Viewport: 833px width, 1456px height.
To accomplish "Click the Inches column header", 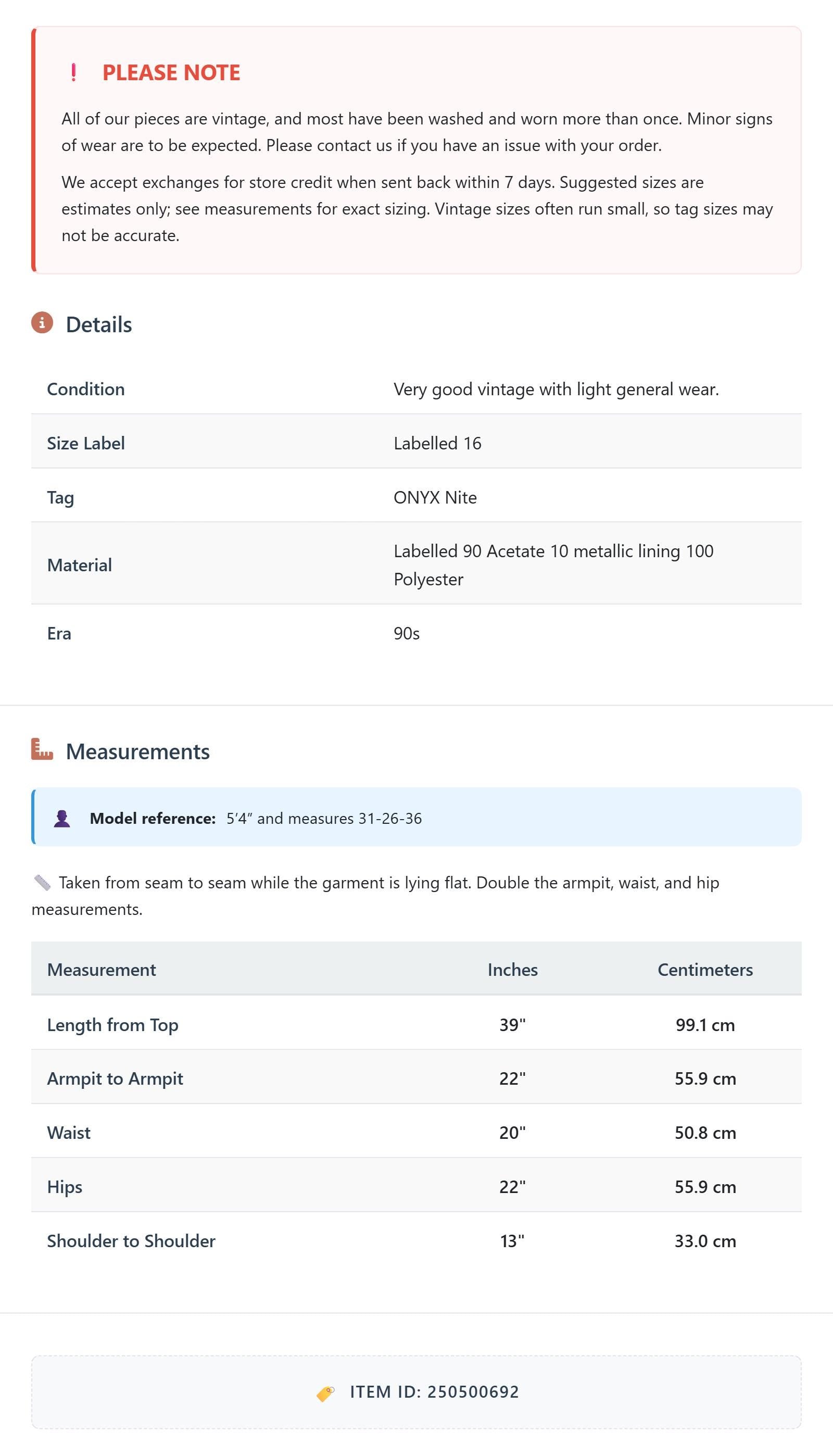I will pos(513,970).
